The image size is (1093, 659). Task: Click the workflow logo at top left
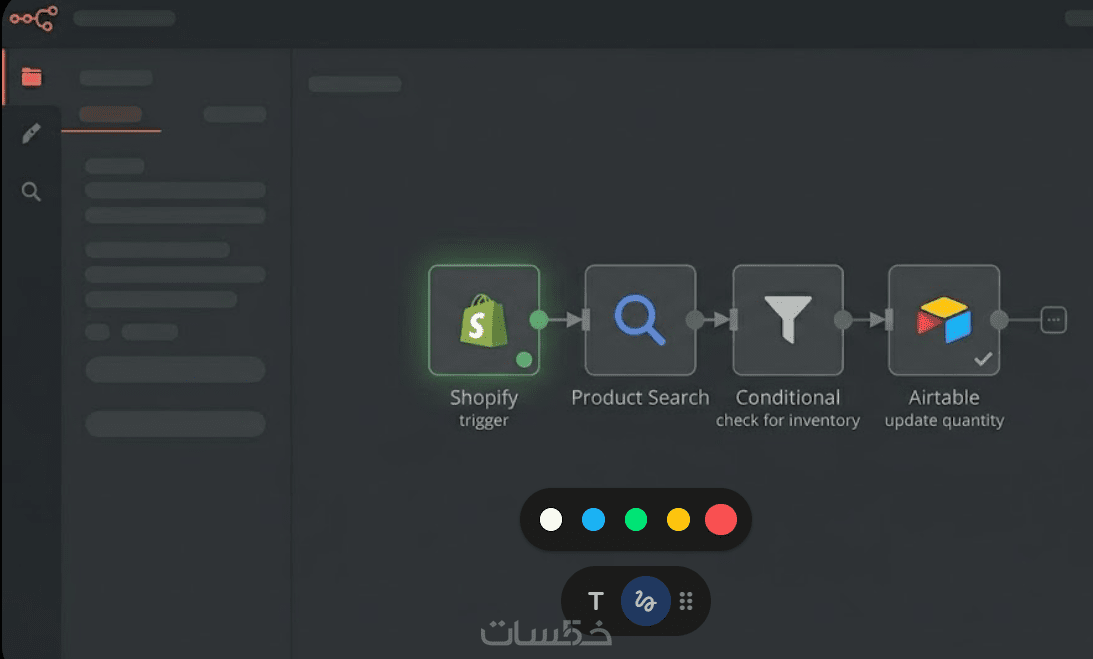(34, 17)
